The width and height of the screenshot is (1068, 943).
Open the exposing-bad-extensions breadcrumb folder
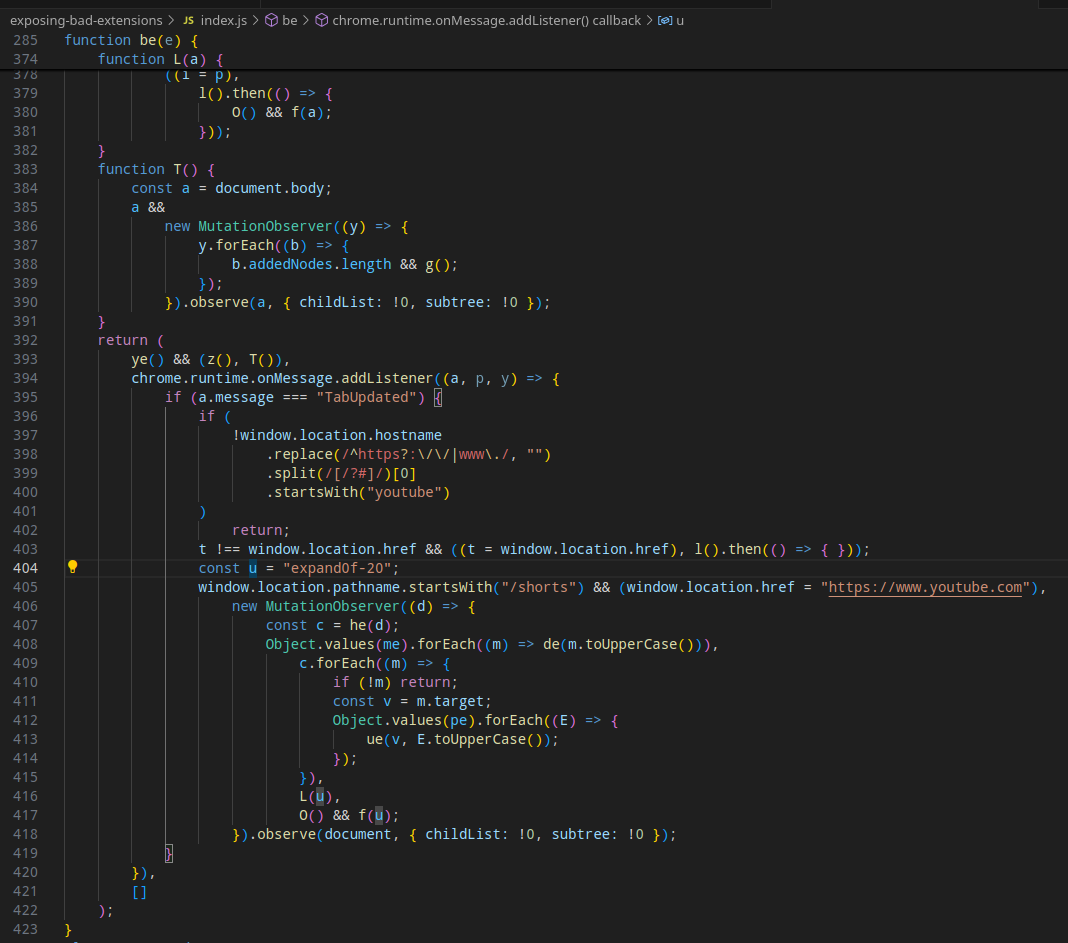tap(85, 20)
